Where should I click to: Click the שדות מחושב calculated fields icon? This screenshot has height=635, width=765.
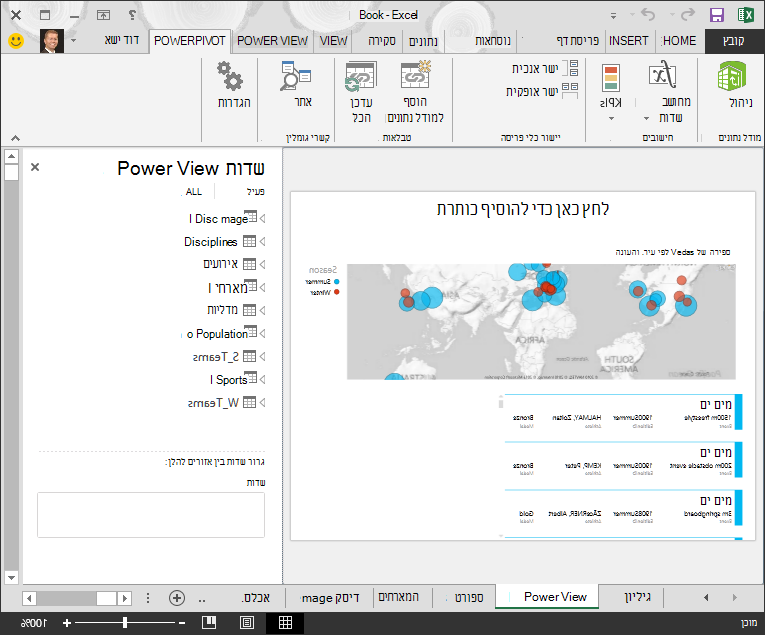click(663, 76)
